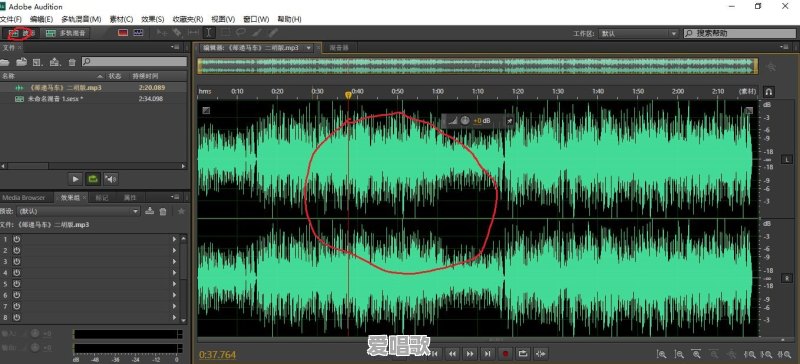Expand effect slot 1 arrow menu
Screen dimensions: 800x364
[x=174, y=239]
